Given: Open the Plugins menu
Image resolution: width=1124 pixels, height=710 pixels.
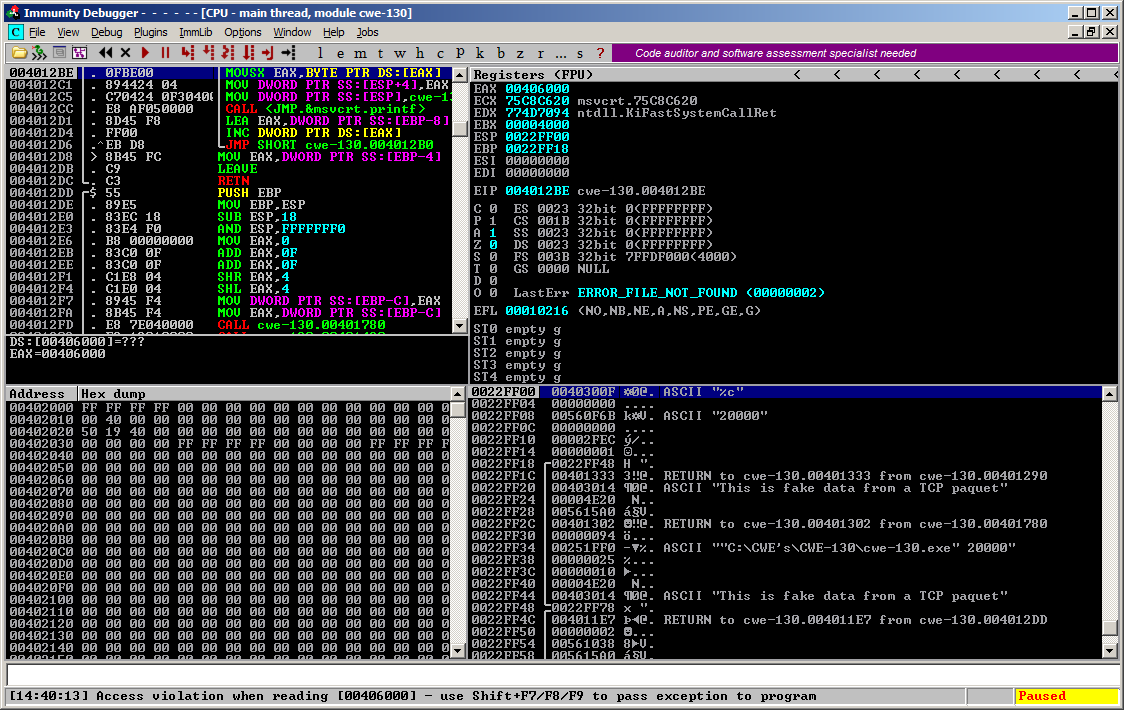Looking at the screenshot, I should (151, 32).
